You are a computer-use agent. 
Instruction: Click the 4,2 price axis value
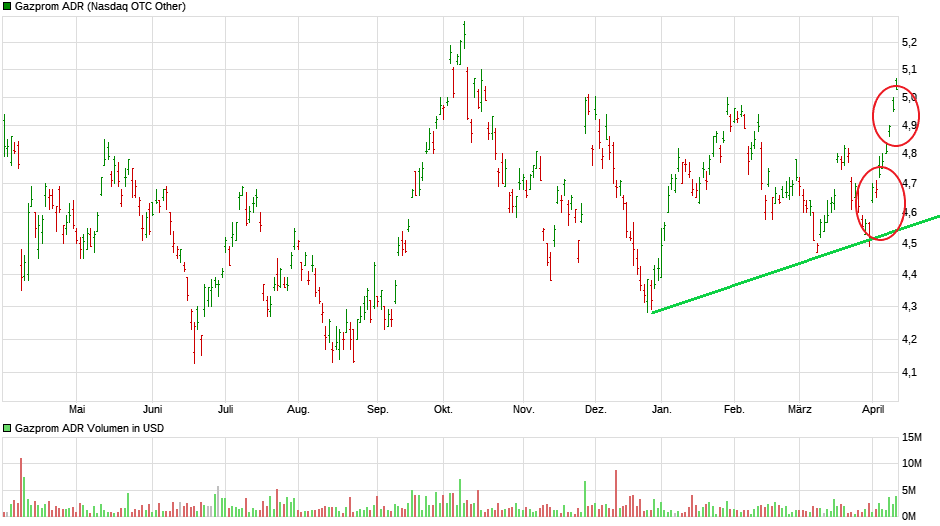pyautogui.click(x=909, y=340)
